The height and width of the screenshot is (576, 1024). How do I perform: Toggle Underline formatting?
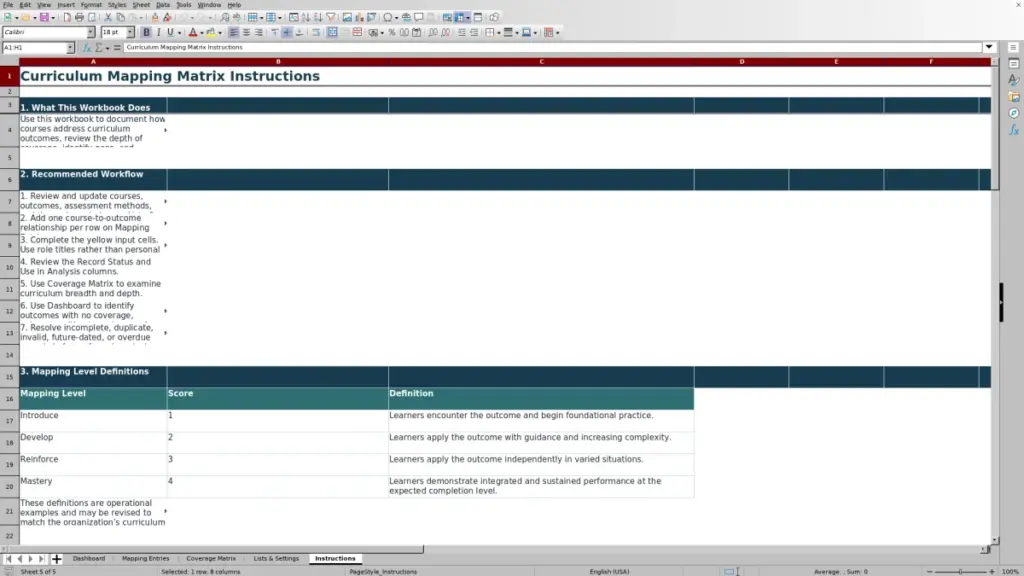[x=170, y=33]
